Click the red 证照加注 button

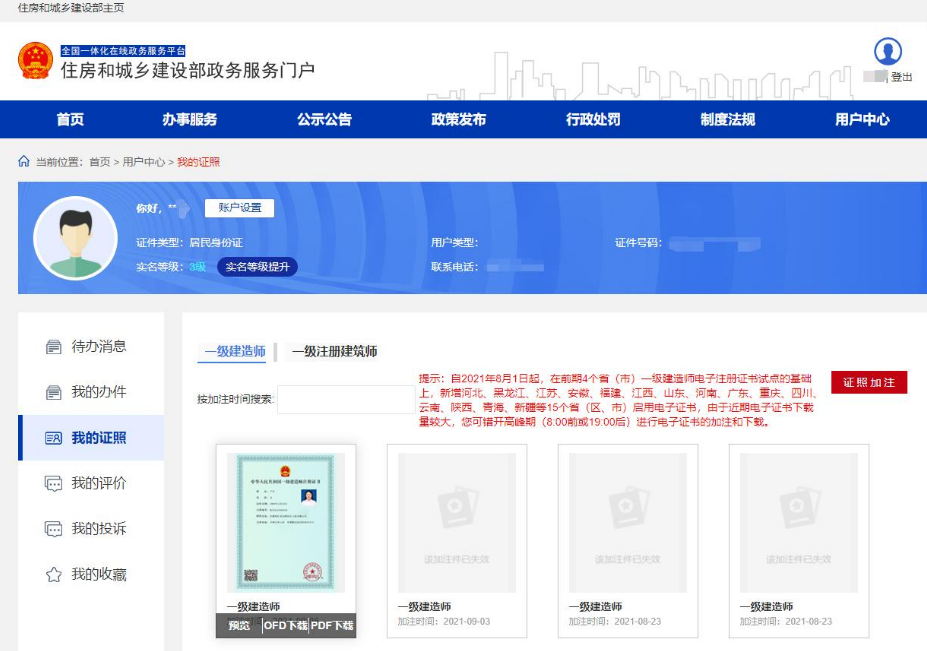868,382
